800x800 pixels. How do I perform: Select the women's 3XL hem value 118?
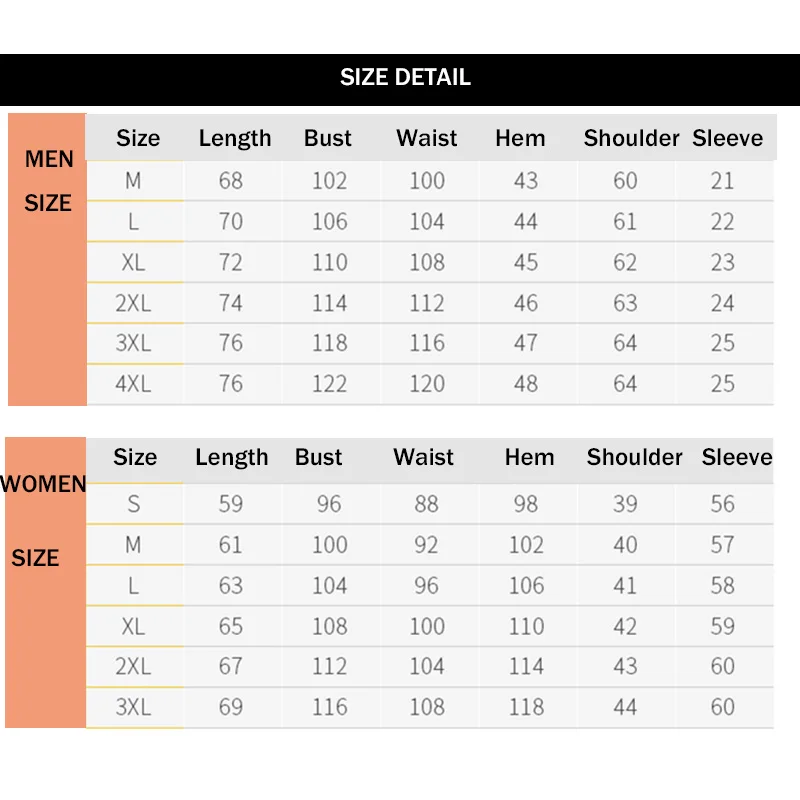[526, 707]
